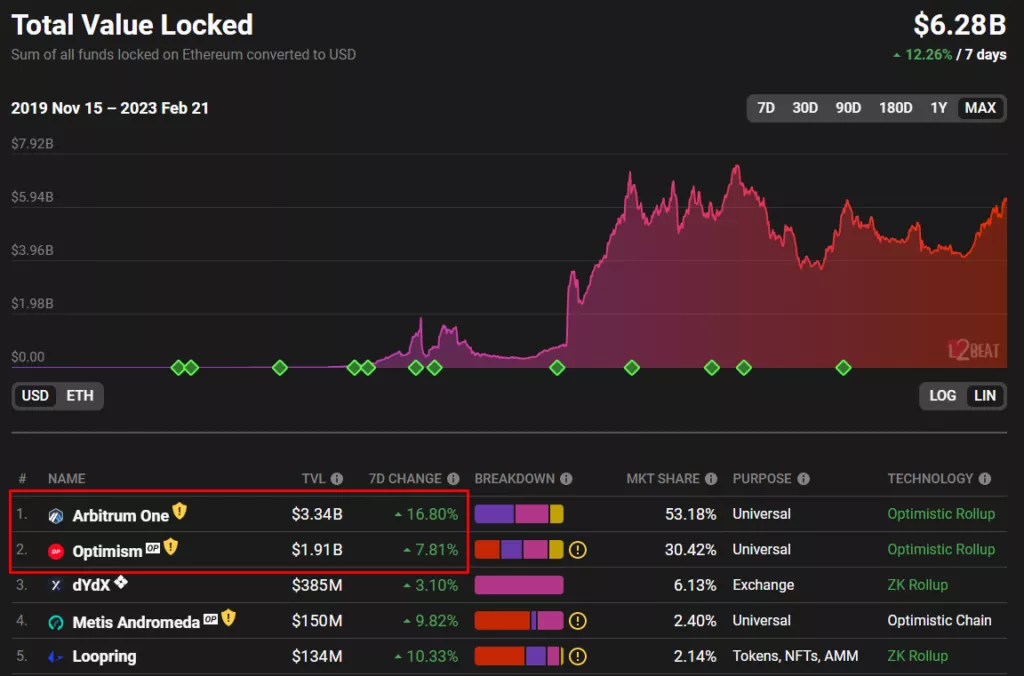Image resolution: width=1024 pixels, height=676 pixels.
Task: Click the $1.91B TVL value
Action: 317,550
